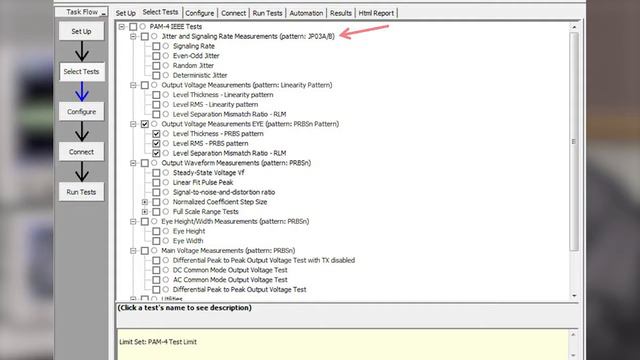
Task: Collapse Main Voltage Measurements group
Action: click(x=133, y=251)
